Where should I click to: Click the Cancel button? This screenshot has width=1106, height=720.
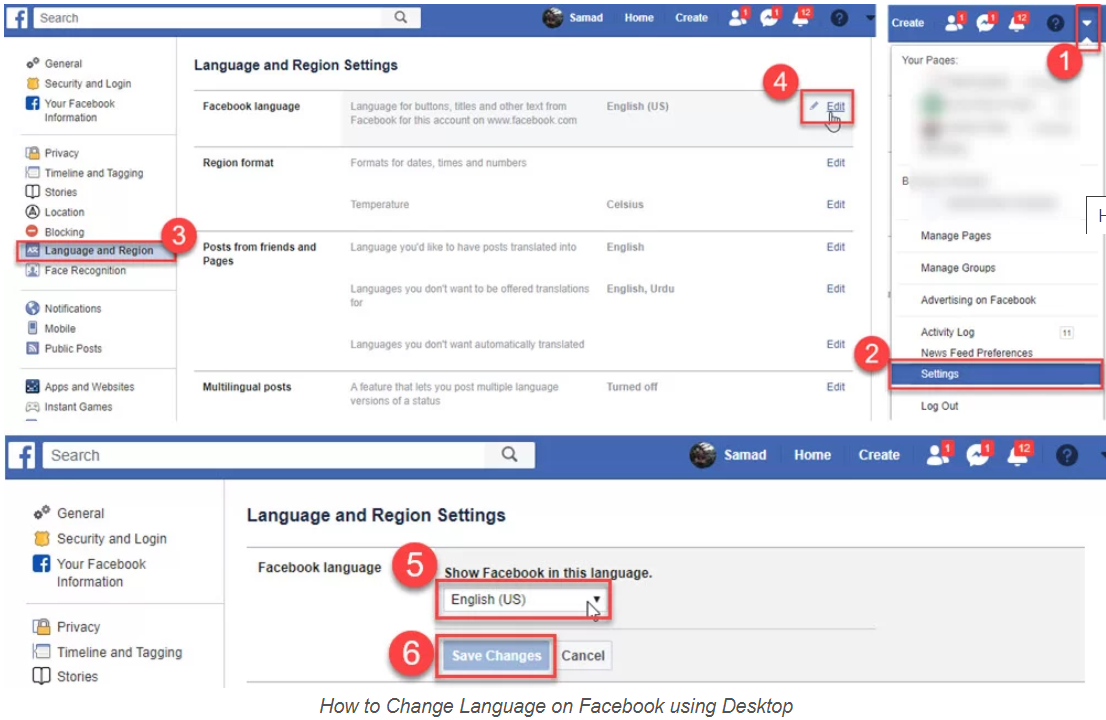click(583, 656)
